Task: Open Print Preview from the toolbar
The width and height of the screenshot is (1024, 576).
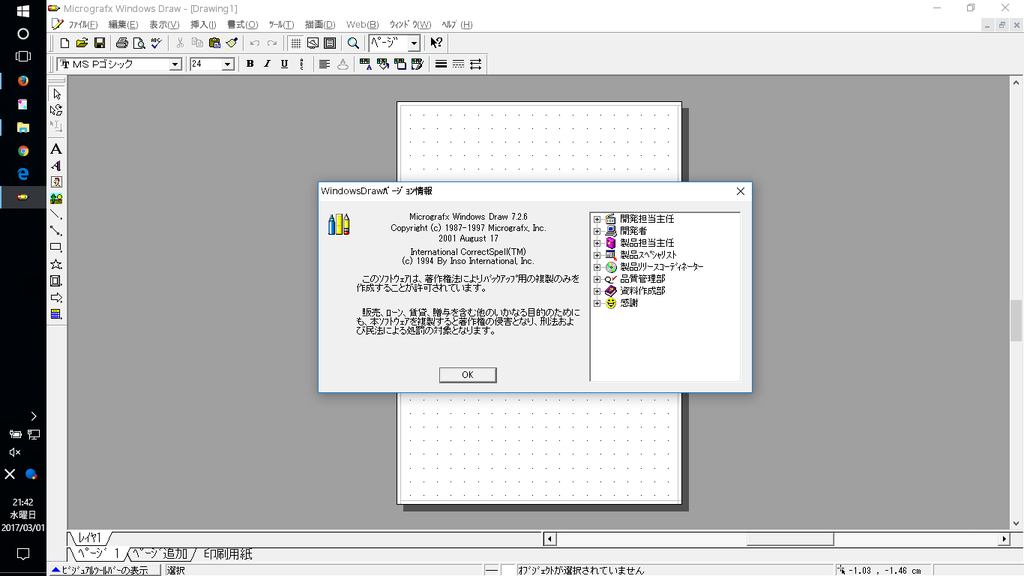Action: tap(138, 43)
